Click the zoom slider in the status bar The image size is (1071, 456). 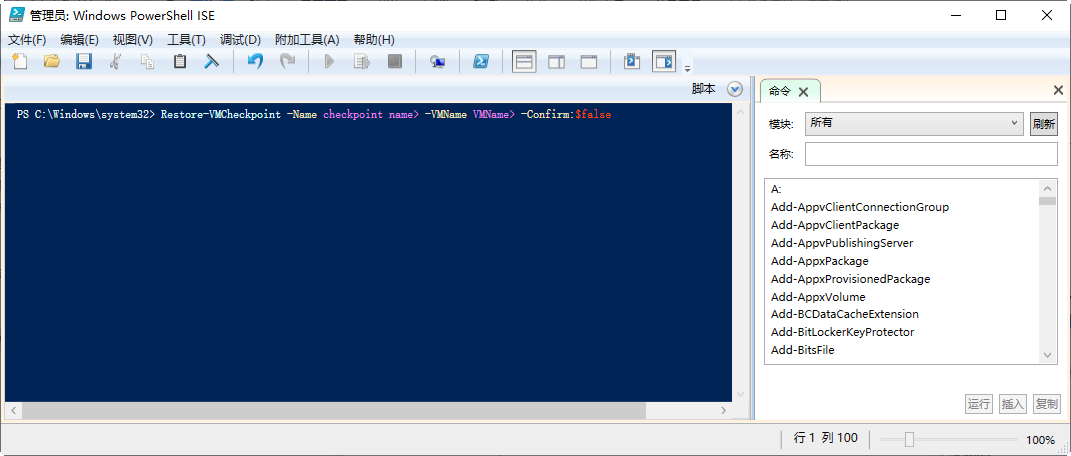pyautogui.click(x=909, y=440)
